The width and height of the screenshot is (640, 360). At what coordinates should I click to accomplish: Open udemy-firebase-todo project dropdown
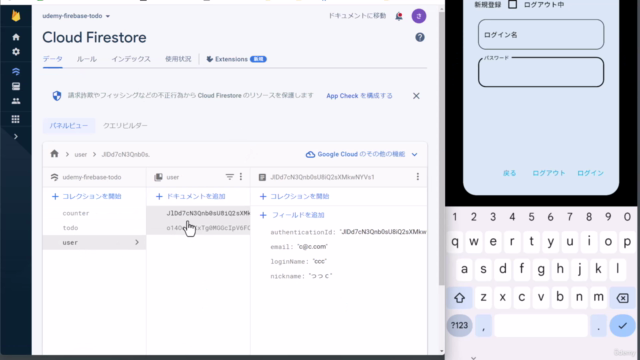(x=76, y=16)
